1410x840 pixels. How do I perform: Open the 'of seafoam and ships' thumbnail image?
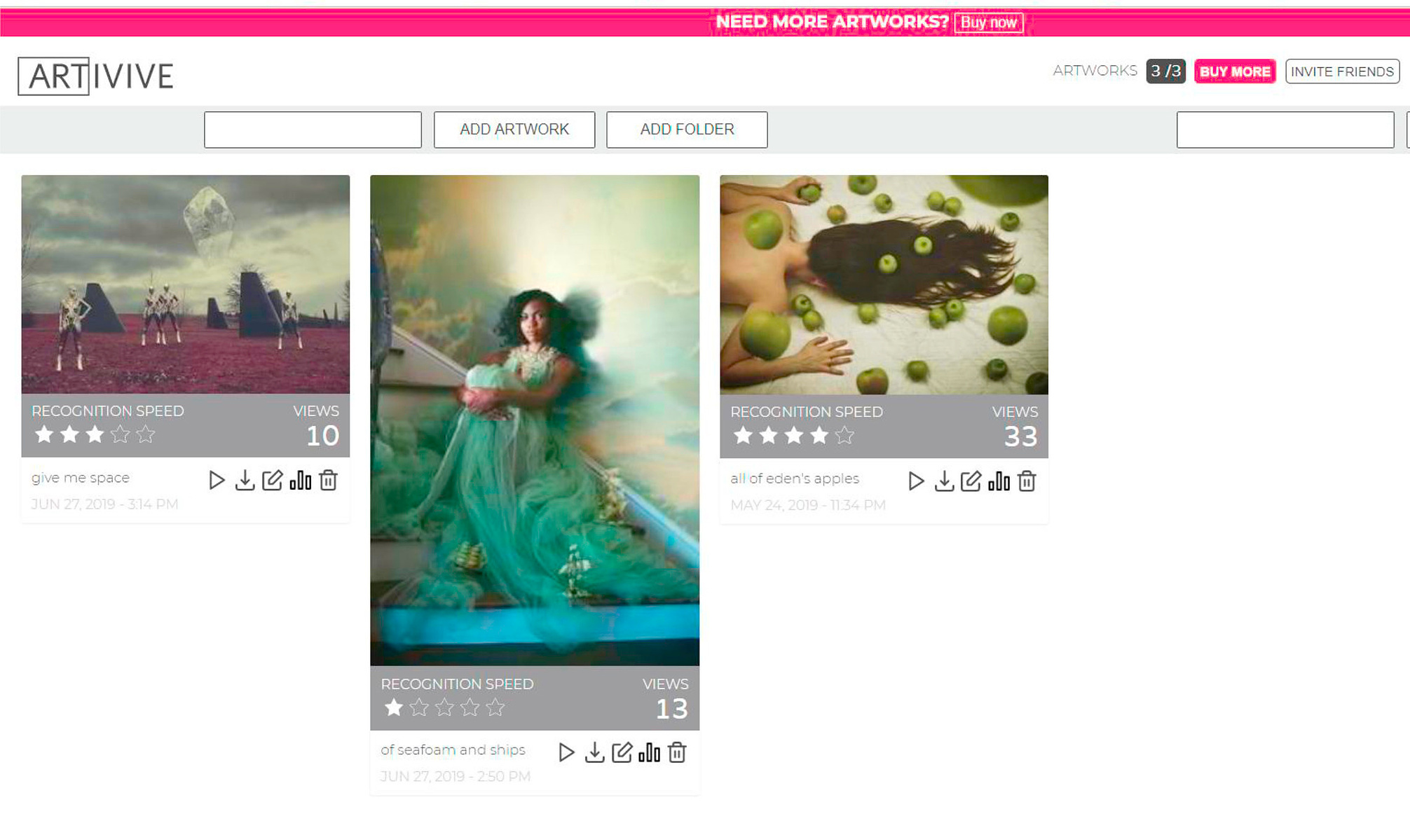535,420
